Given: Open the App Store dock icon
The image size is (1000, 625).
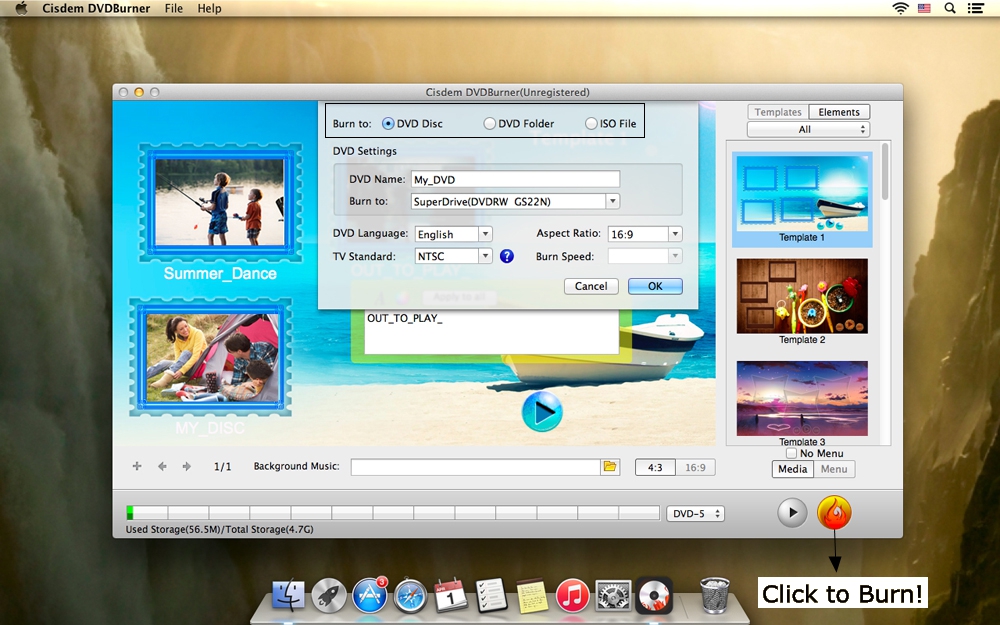Looking at the screenshot, I should (370, 596).
